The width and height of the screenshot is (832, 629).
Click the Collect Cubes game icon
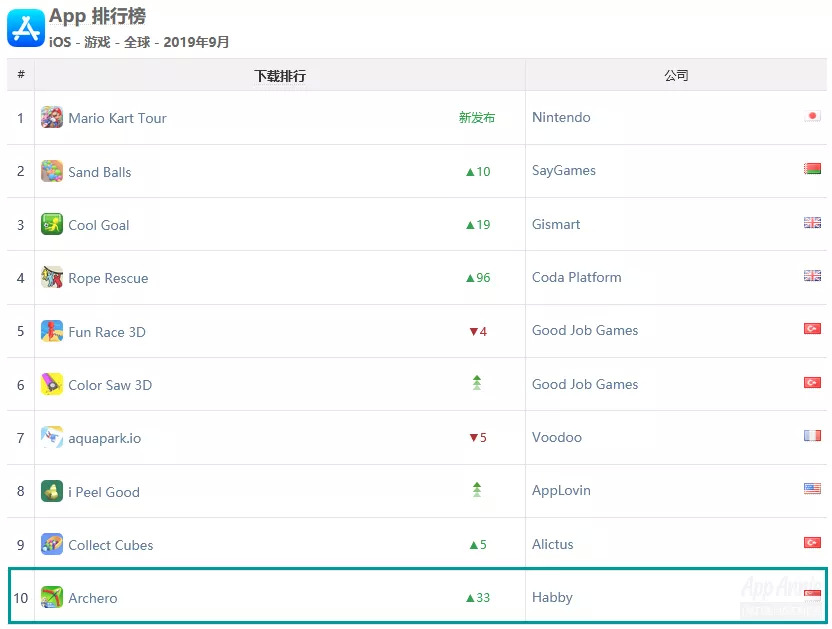click(52, 544)
